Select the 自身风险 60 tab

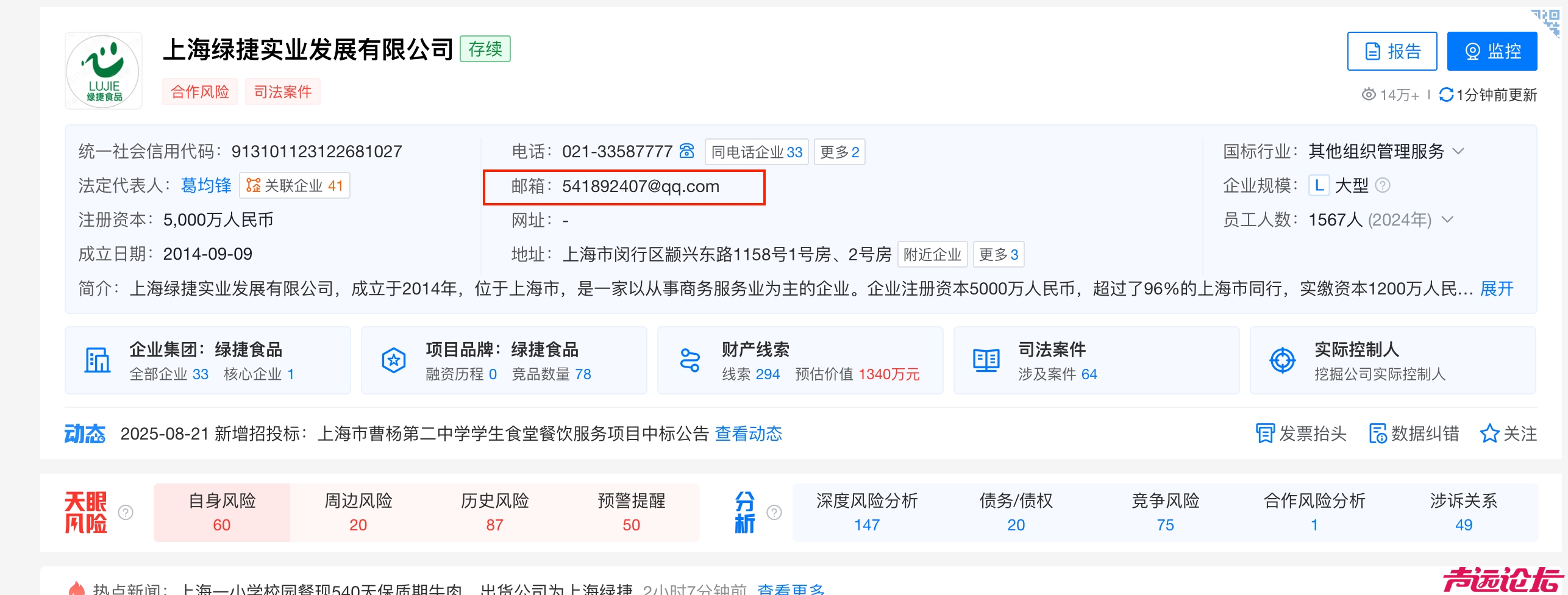pos(222,512)
